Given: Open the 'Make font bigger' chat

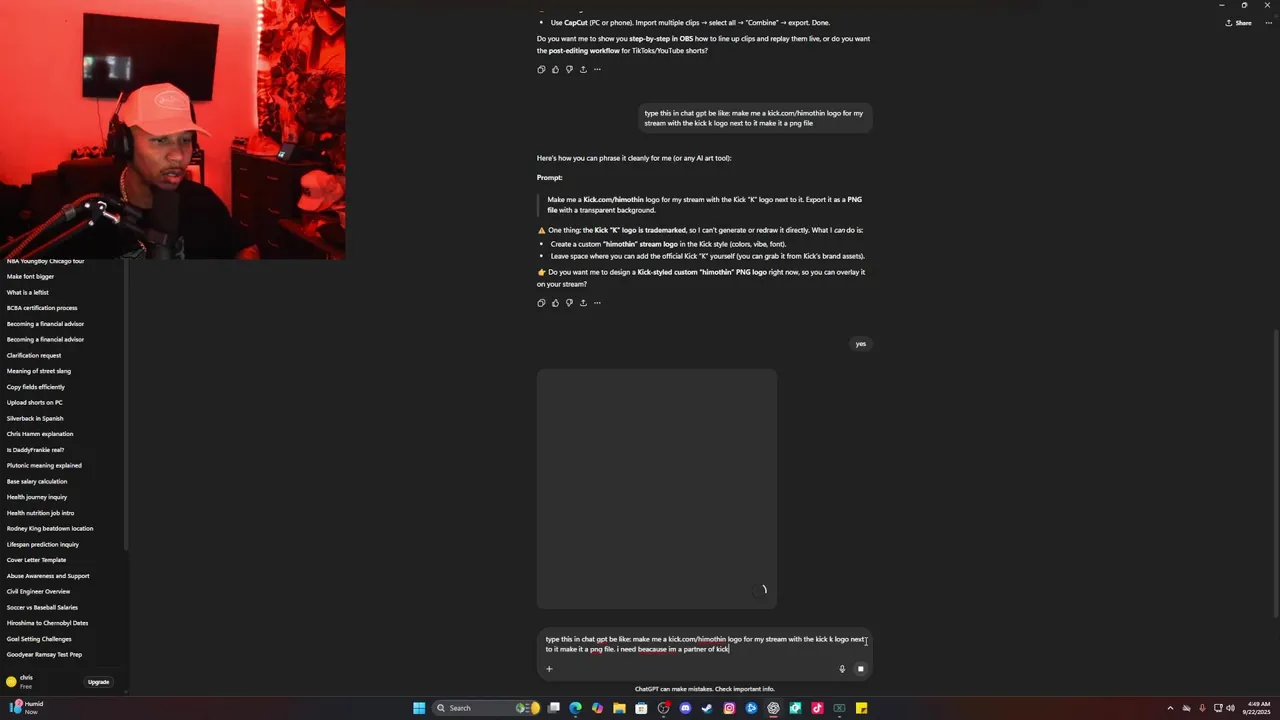Looking at the screenshot, I should coord(31,277).
